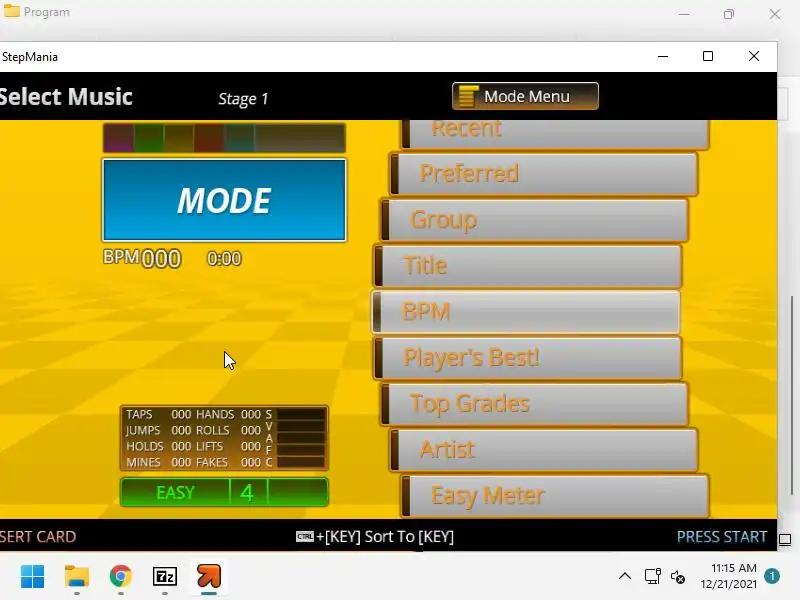Click the StepMania taskbar icon

pos(209,576)
